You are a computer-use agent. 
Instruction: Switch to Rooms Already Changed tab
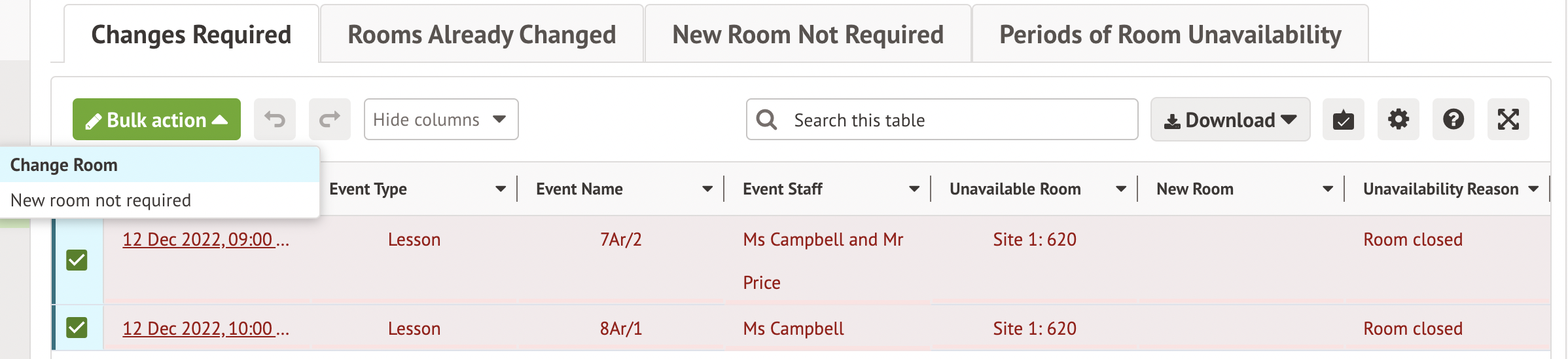coord(482,35)
